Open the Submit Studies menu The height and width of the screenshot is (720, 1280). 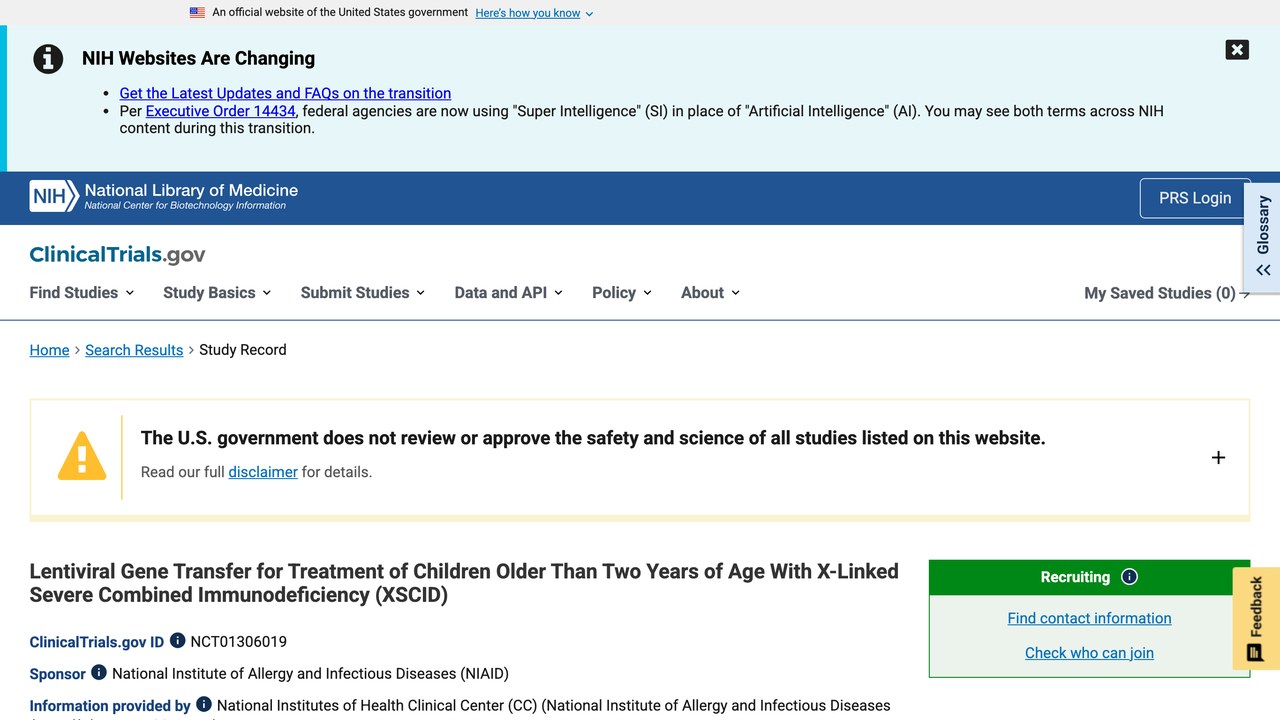363,293
